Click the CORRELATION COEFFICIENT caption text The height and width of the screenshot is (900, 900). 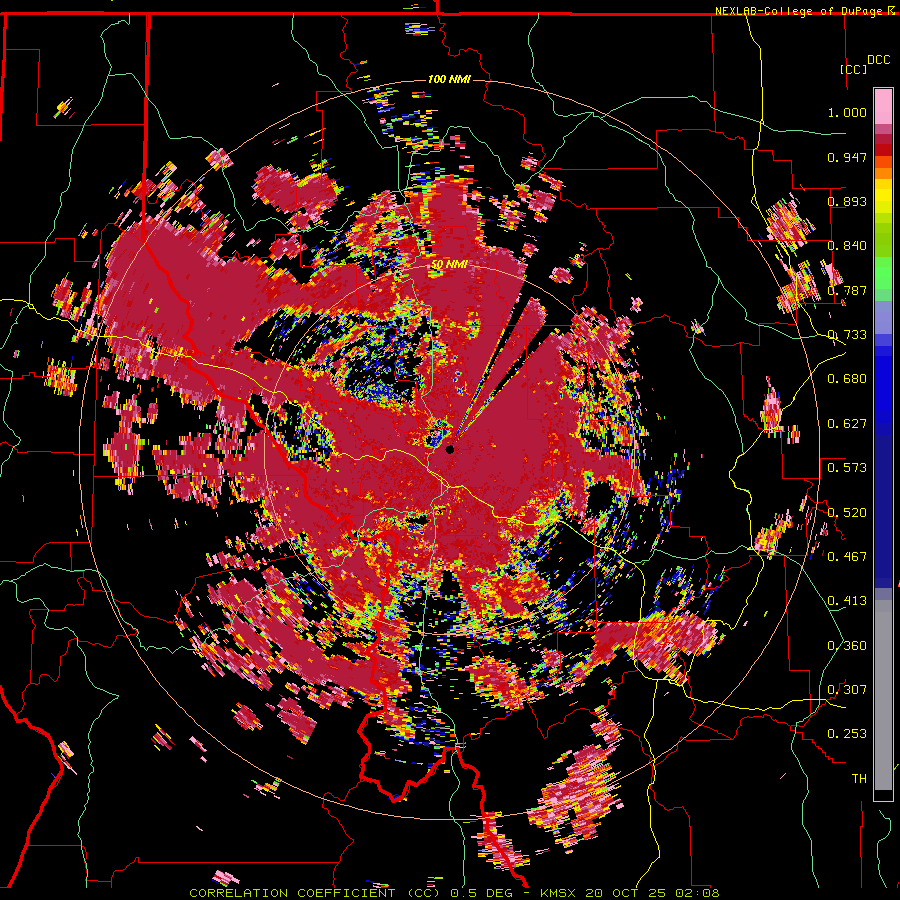tap(292, 893)
